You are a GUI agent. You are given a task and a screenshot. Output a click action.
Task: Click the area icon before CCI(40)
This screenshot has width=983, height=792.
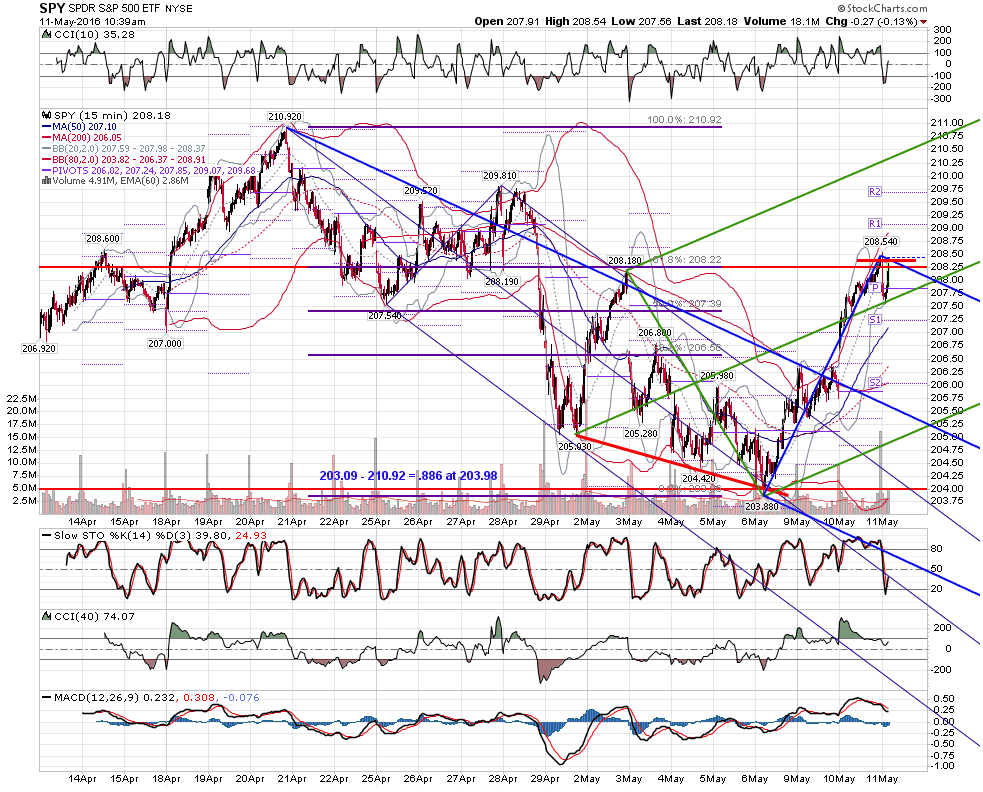[46, 616]
